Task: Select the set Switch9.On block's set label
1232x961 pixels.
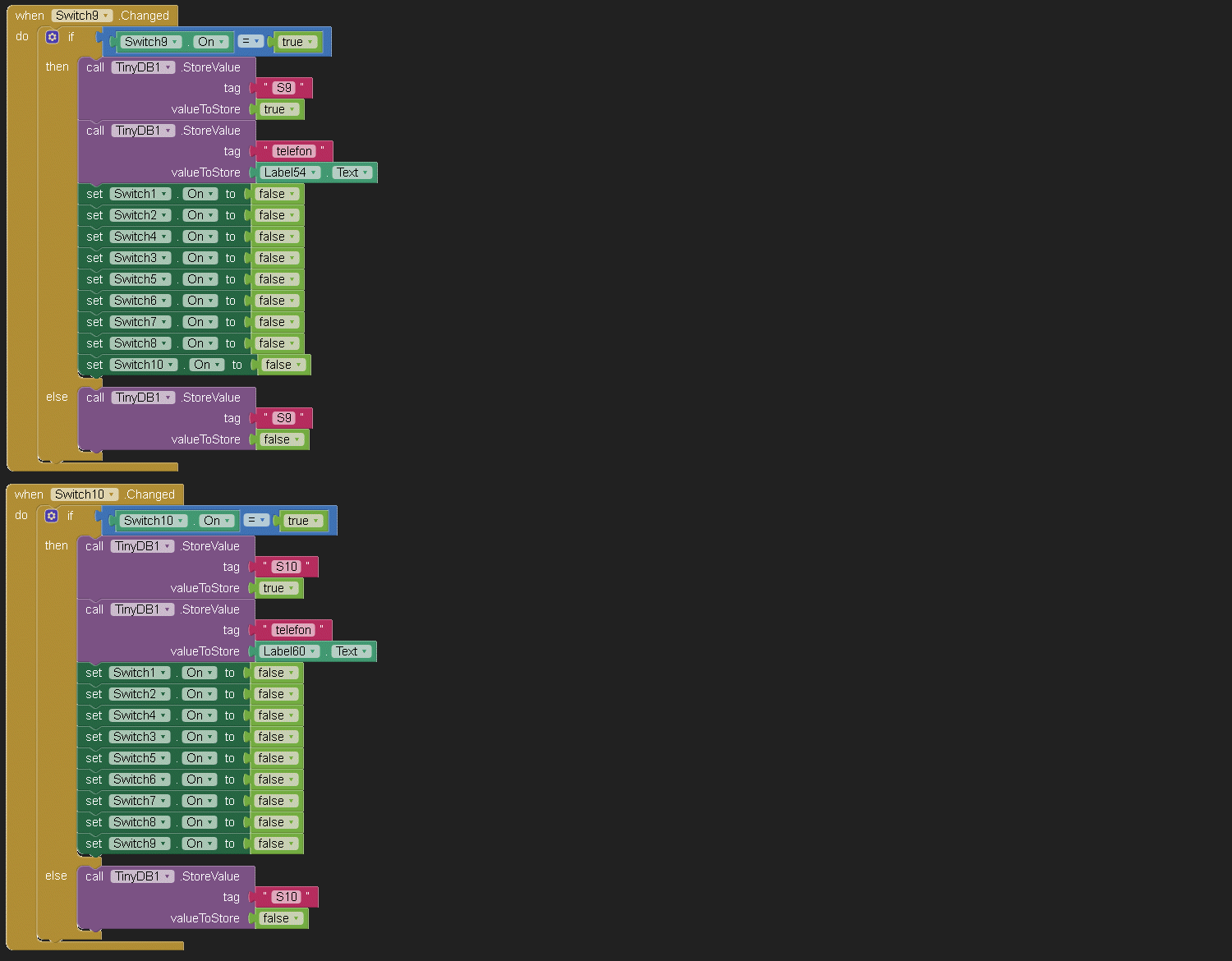Action: (94, 844)
